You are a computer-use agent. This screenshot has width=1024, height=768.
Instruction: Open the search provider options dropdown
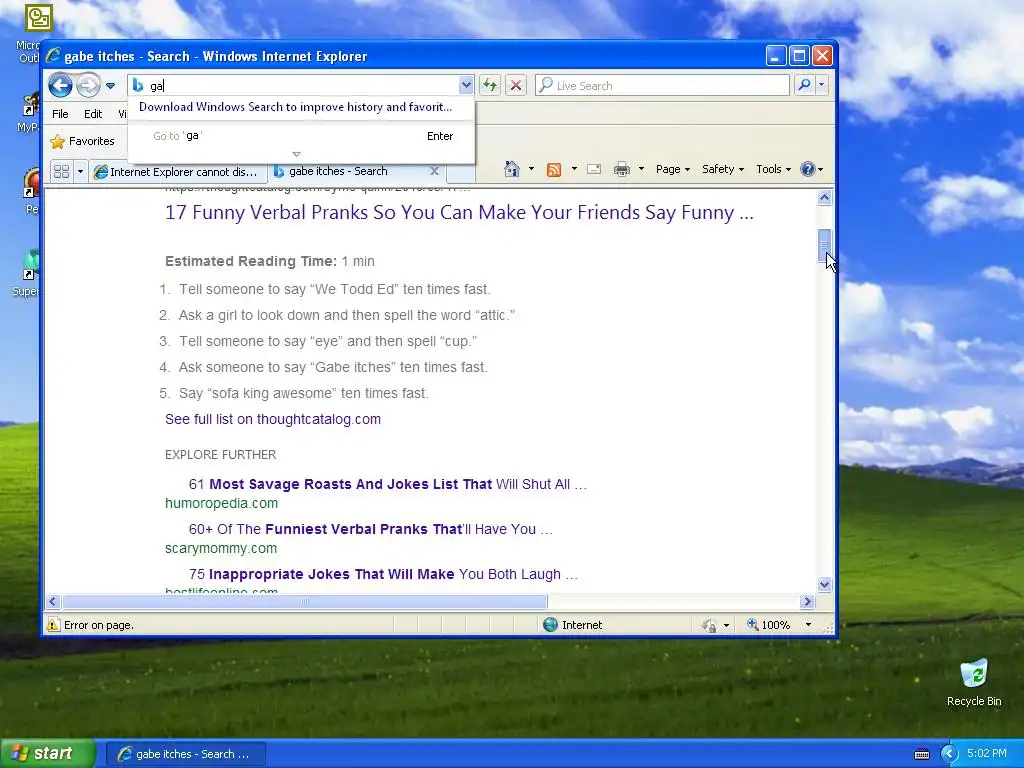[822, 85]
